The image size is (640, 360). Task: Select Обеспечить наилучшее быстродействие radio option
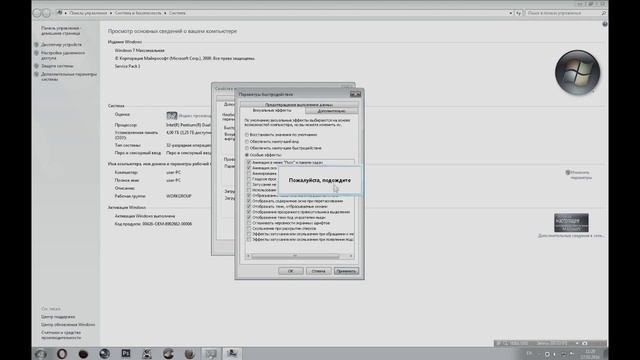247,148
